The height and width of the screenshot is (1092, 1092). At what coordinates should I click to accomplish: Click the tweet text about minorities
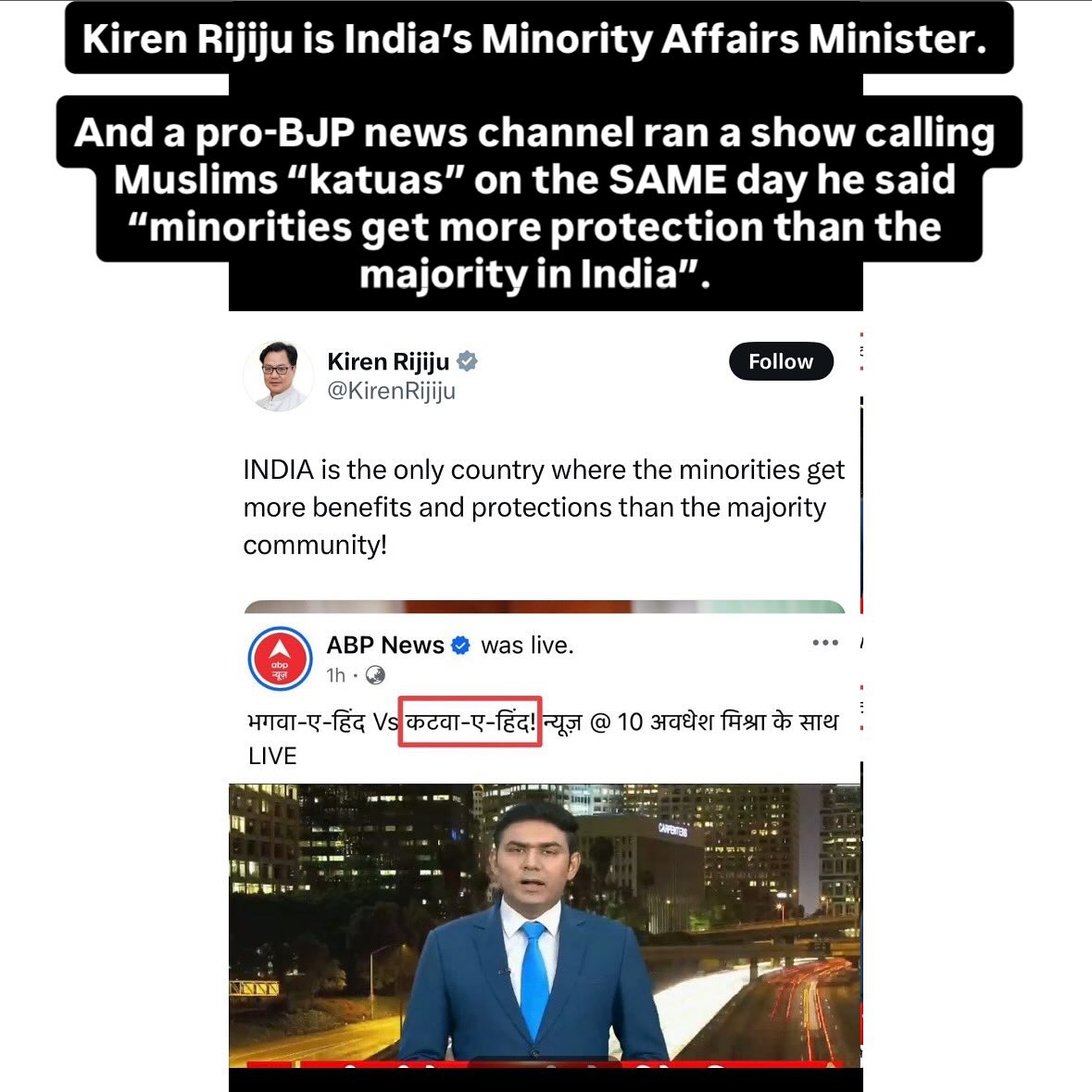543,507
